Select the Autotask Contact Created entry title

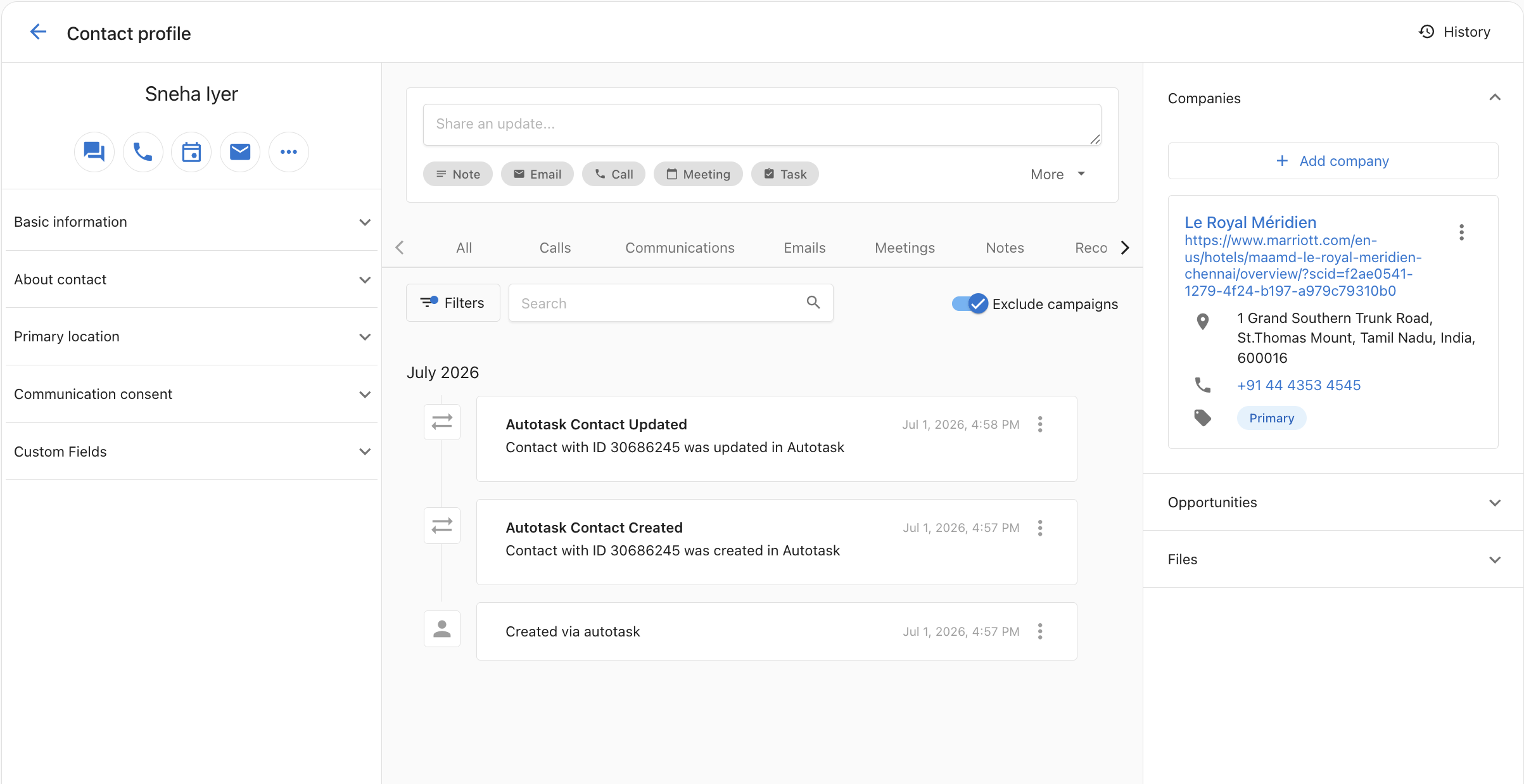click(594, 528)
